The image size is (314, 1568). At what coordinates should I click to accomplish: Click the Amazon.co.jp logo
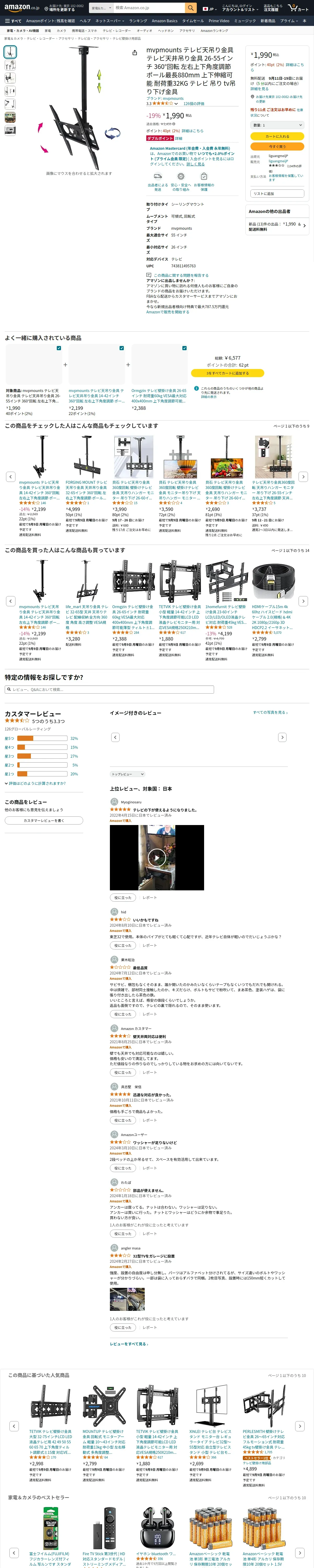pyautogui.click(x=22, y=8)
